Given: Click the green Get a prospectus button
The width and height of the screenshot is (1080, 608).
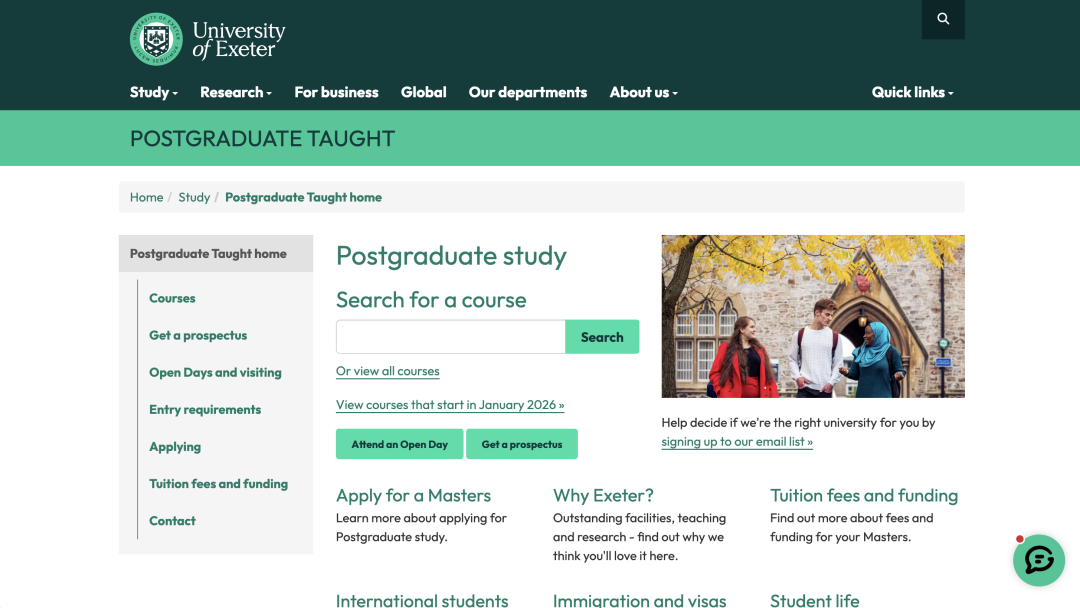Looking at the screenshot, I should 522,444.
